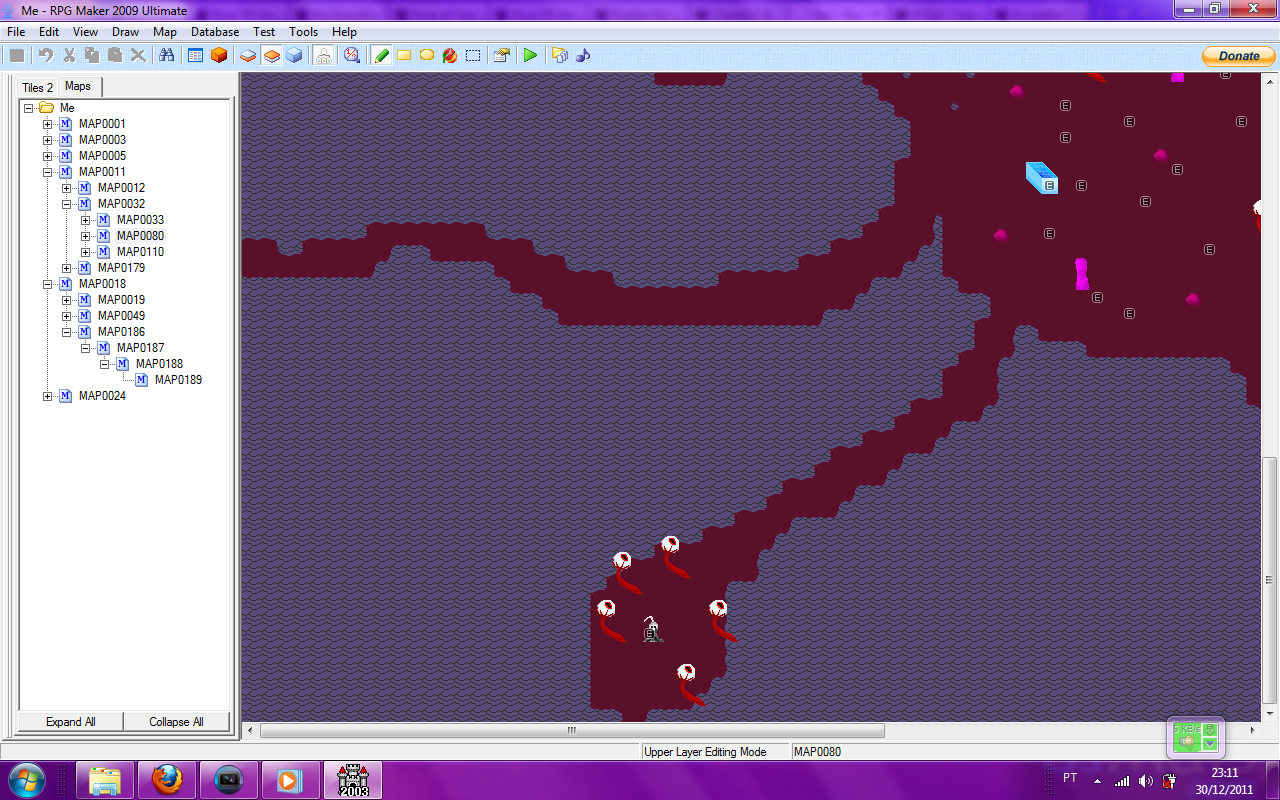Select the Pencil draw tool

(381, 56)
